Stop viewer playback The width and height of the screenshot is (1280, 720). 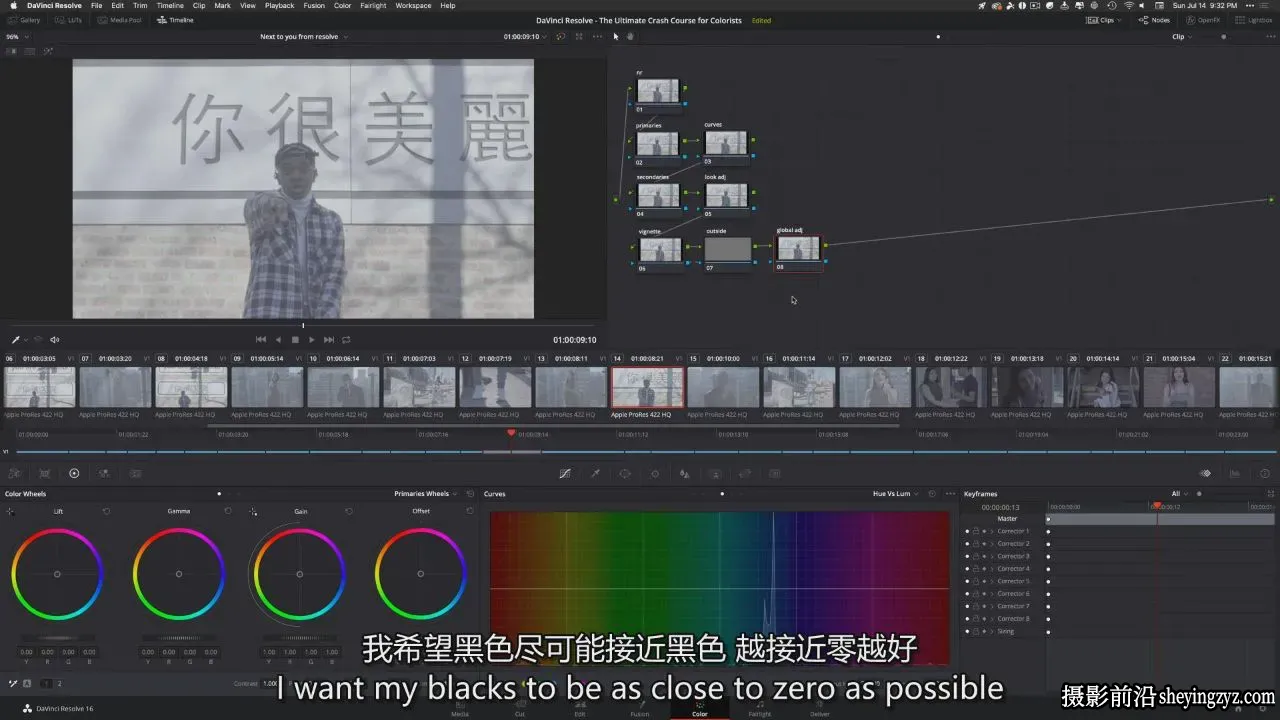coord(295,340)
